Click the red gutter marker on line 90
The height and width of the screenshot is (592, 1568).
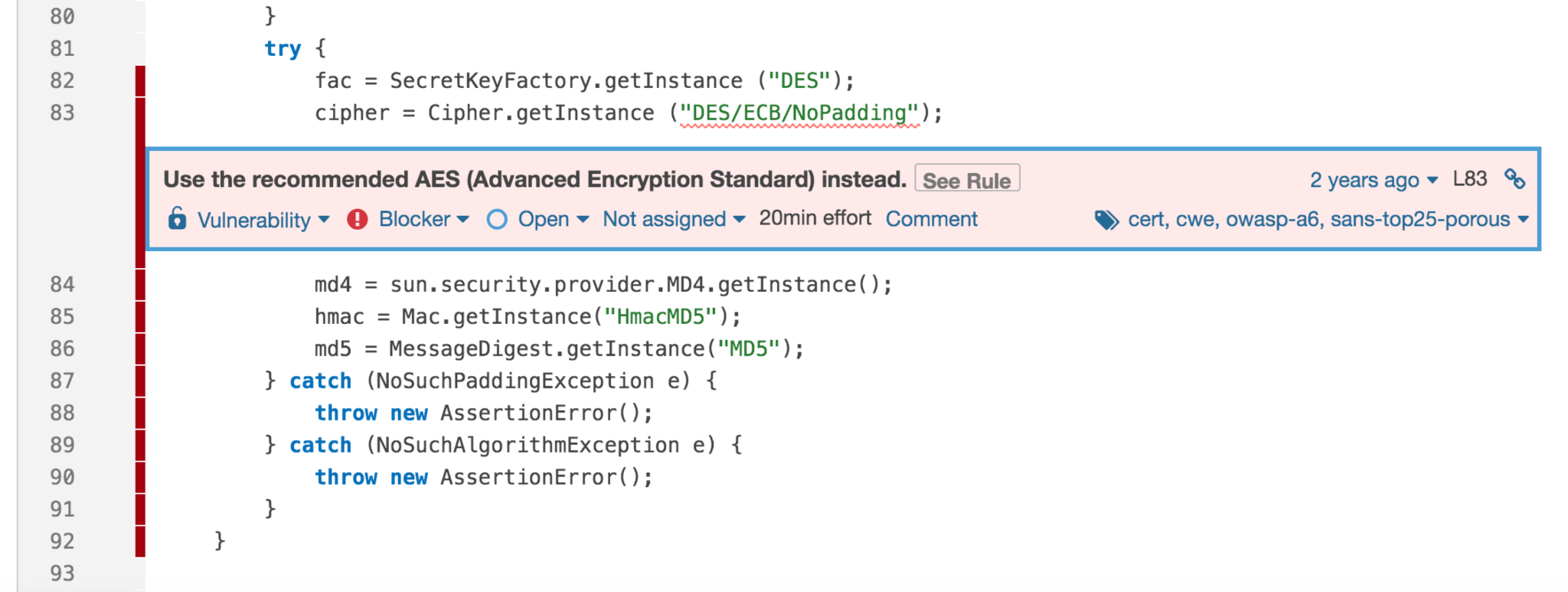point(139,476)
